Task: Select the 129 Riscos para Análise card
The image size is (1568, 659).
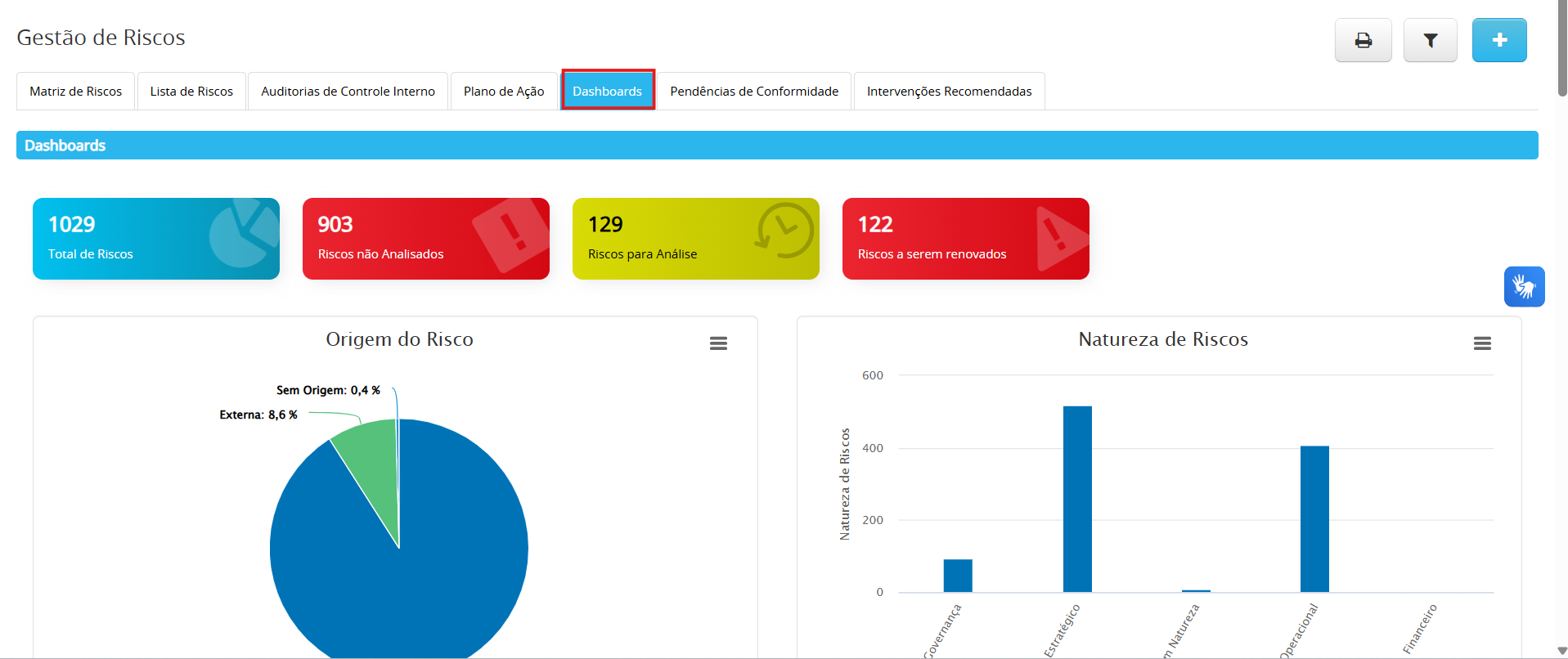Action: [x=695, y=239]
